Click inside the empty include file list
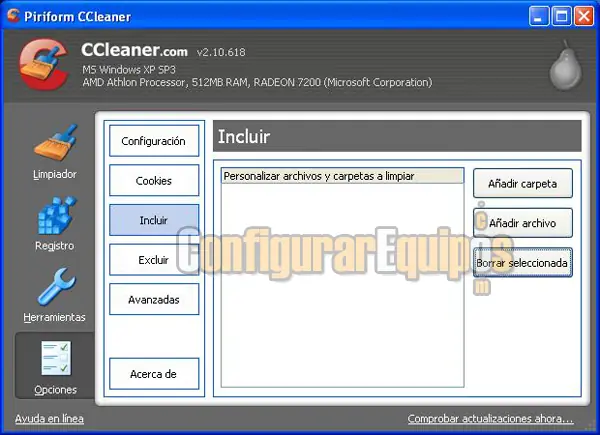 342,285
